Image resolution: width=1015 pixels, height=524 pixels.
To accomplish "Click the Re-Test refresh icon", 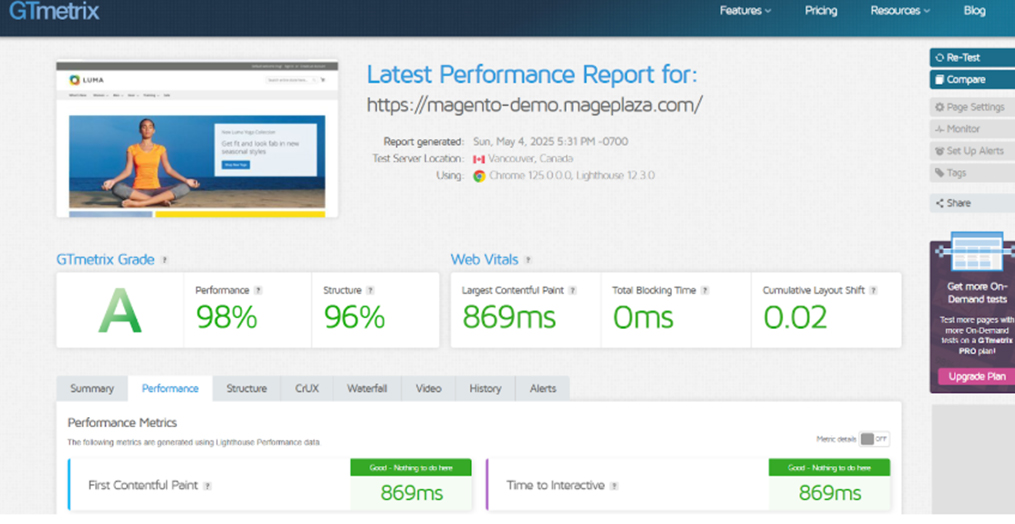I will [x=940, y=58].
